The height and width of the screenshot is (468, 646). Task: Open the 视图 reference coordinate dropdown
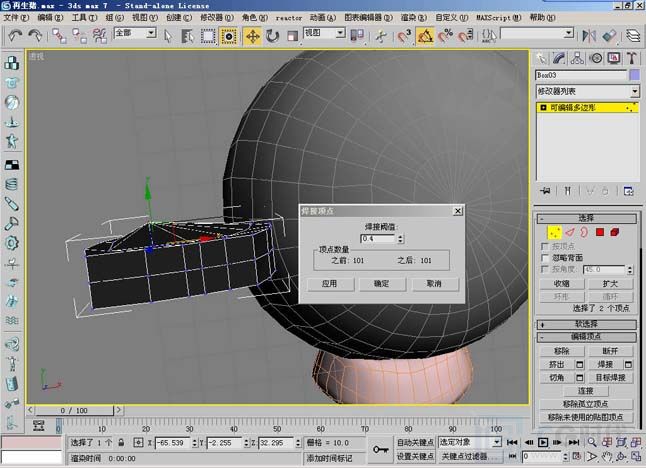tap(324, 33)
